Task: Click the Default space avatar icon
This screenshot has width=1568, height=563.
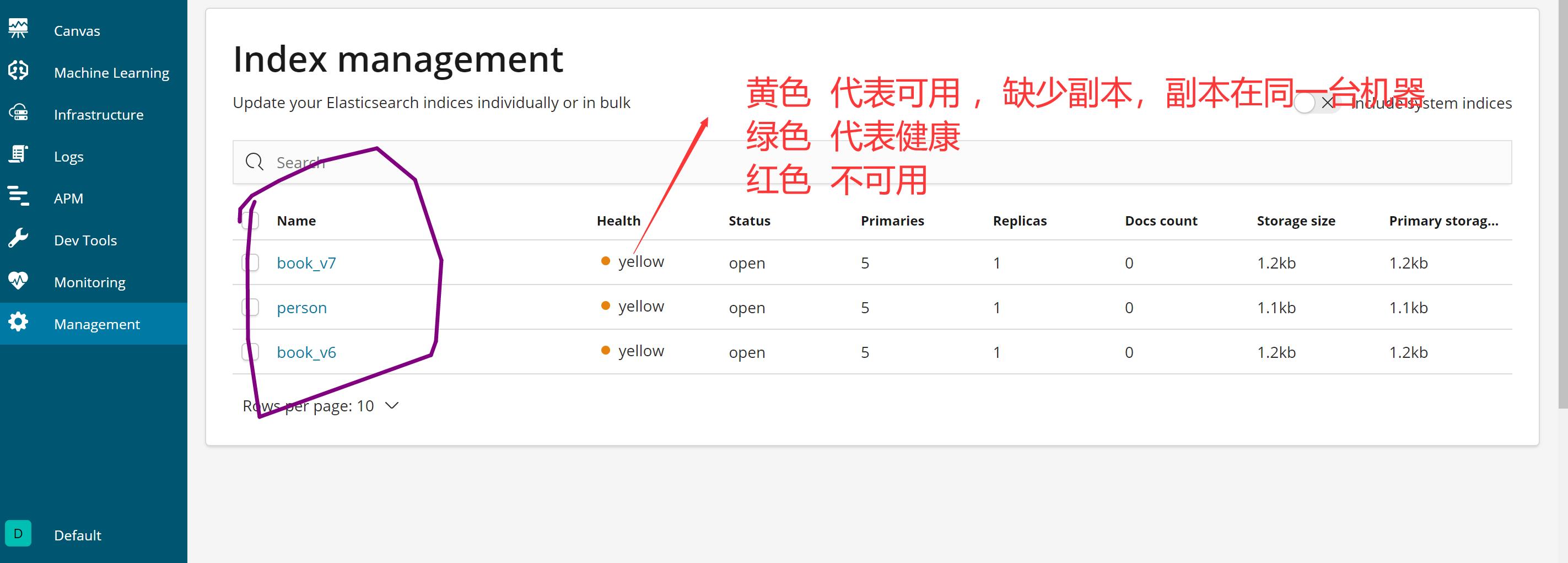Action: (x=18, y=534)
